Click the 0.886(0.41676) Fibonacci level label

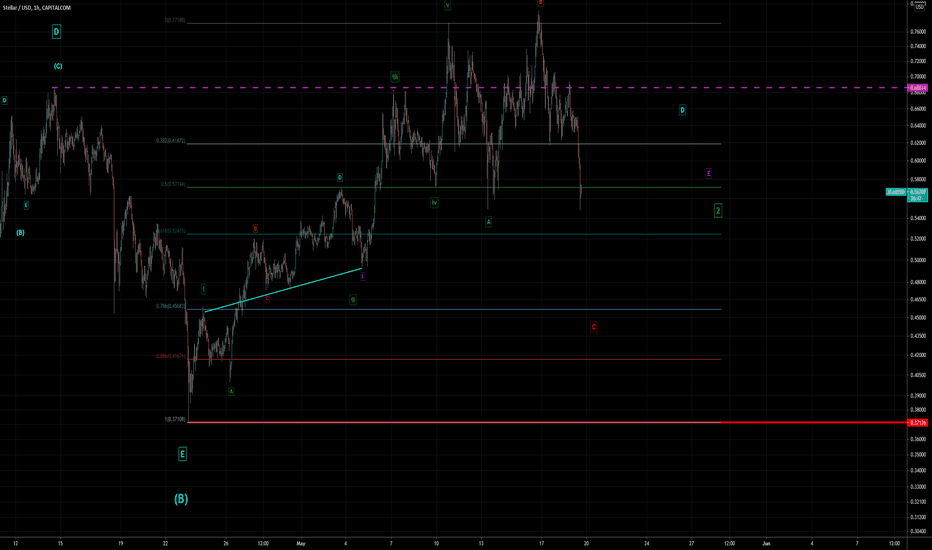tap(171, 356)
